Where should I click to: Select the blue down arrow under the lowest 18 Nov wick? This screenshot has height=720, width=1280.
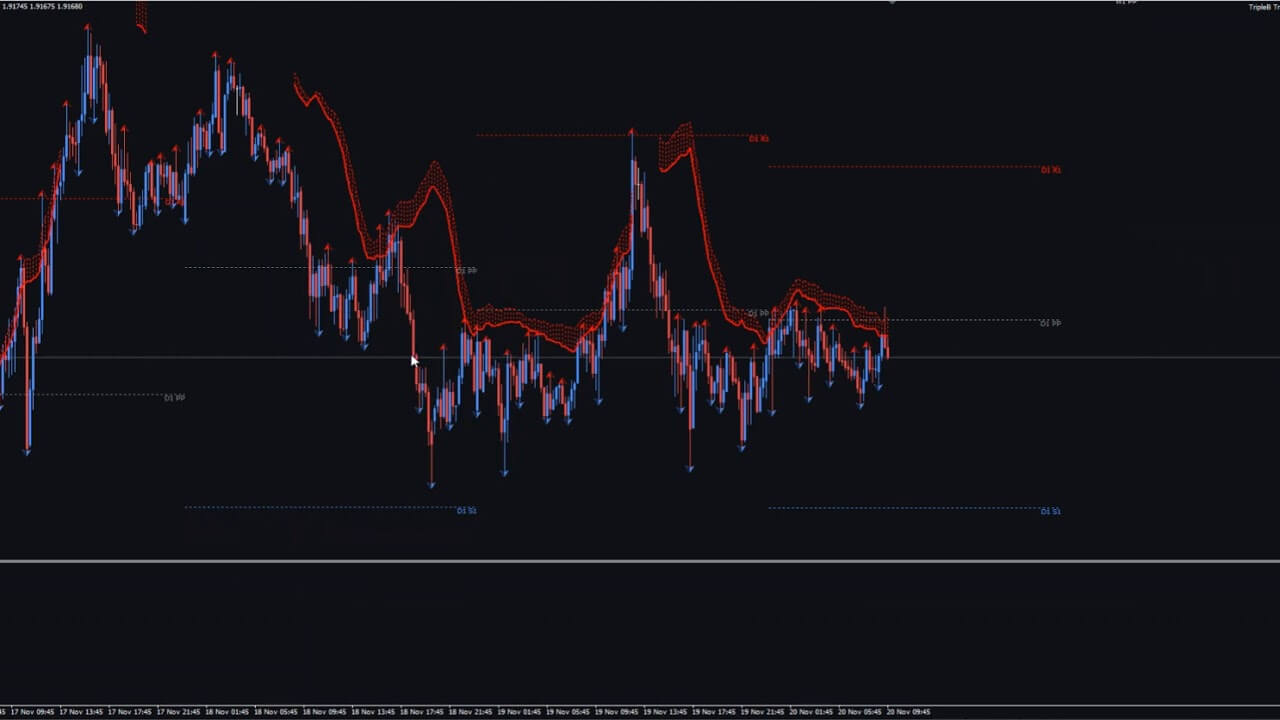[x=432, y=485]
